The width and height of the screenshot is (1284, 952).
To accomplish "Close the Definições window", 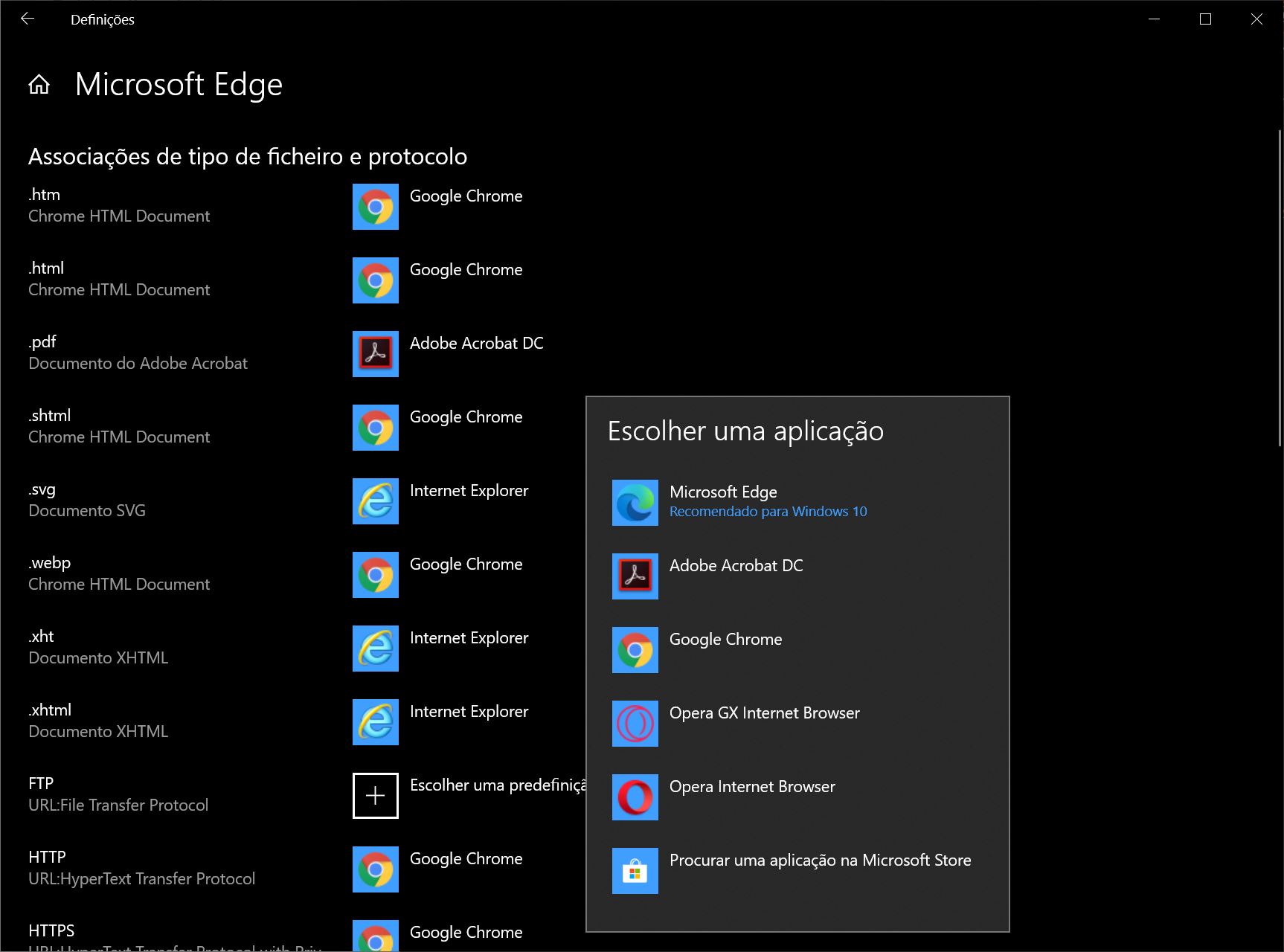I will [x=1256, y=19].
